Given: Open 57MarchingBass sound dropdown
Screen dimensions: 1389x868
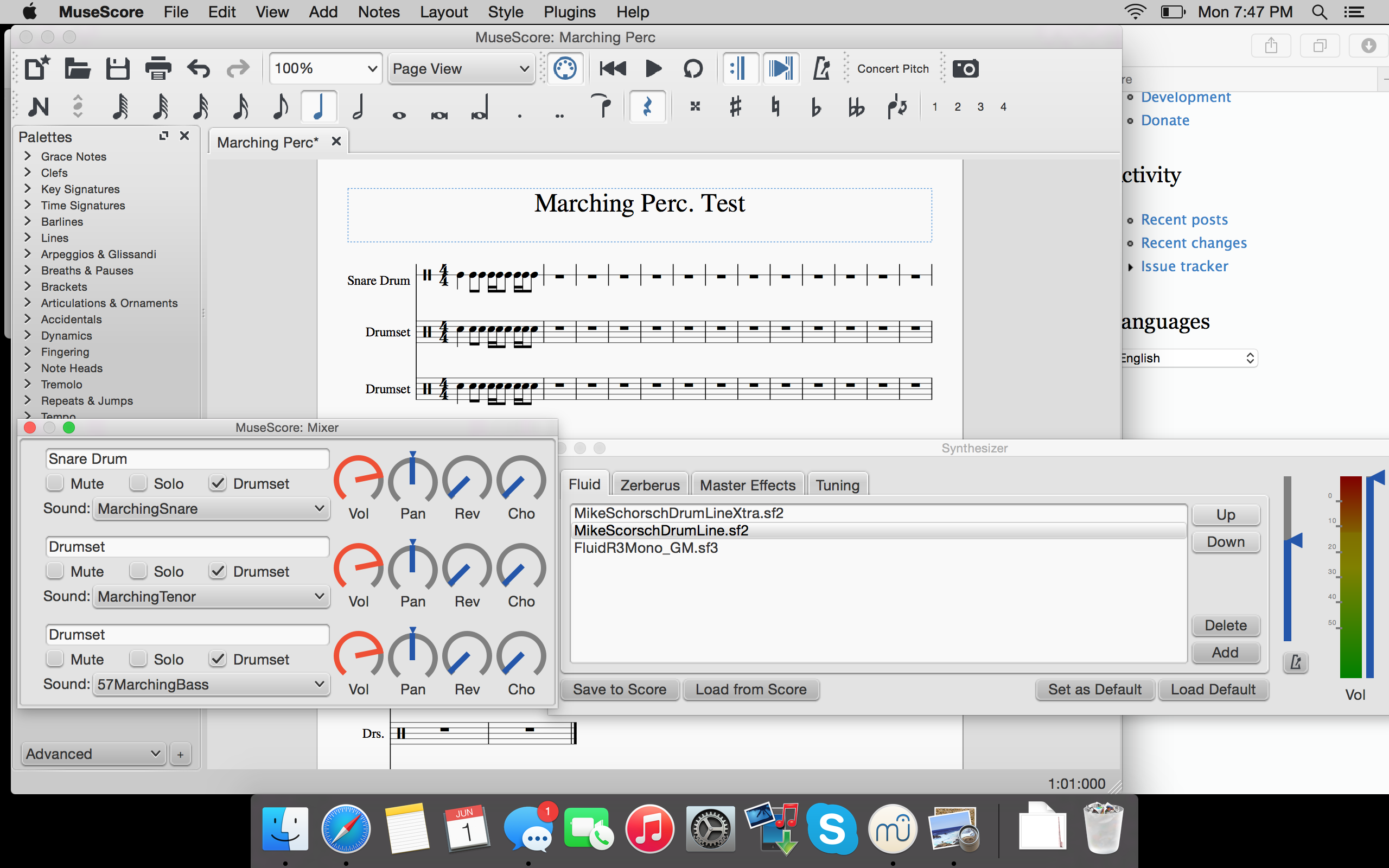Looking at the screenshot, I should (x=211, y=684).
